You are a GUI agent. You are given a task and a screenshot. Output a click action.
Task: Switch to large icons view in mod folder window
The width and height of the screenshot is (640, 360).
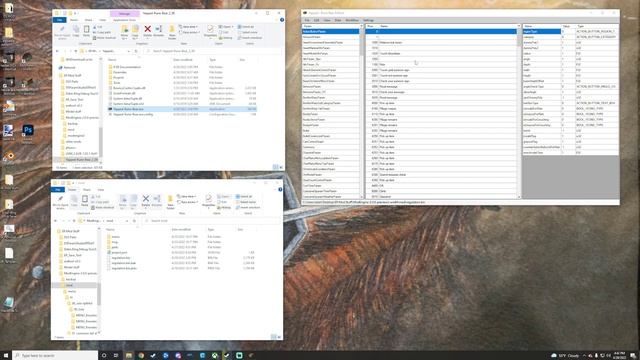click(279, 337)
